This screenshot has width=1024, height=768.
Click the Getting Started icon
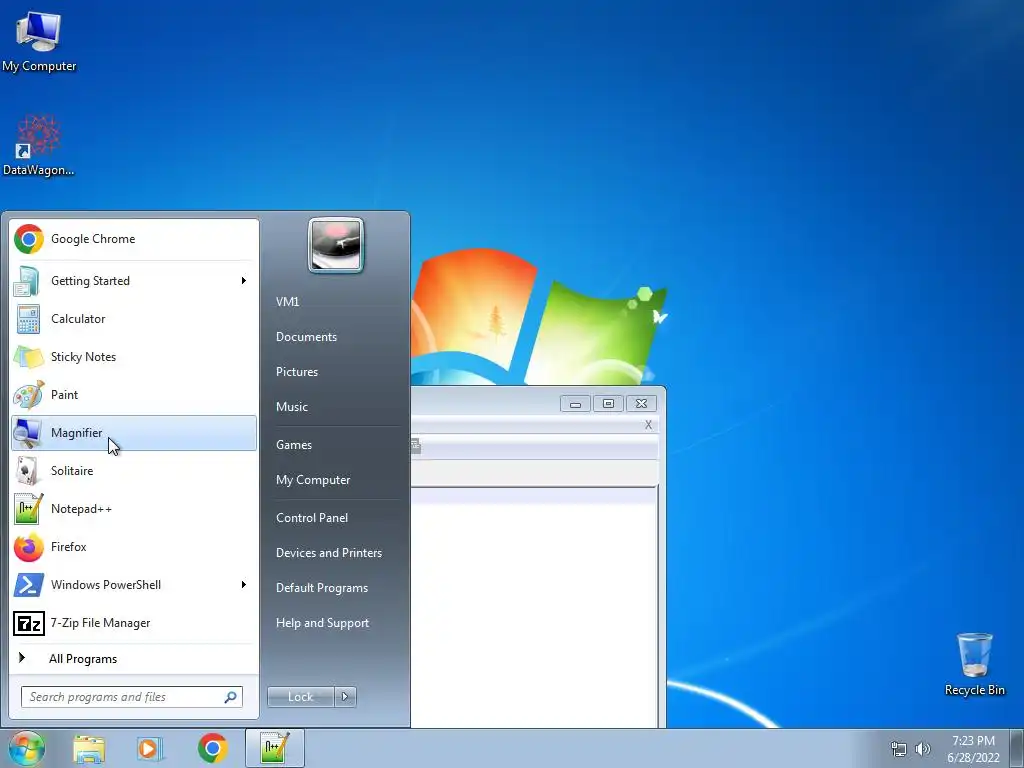27,281
